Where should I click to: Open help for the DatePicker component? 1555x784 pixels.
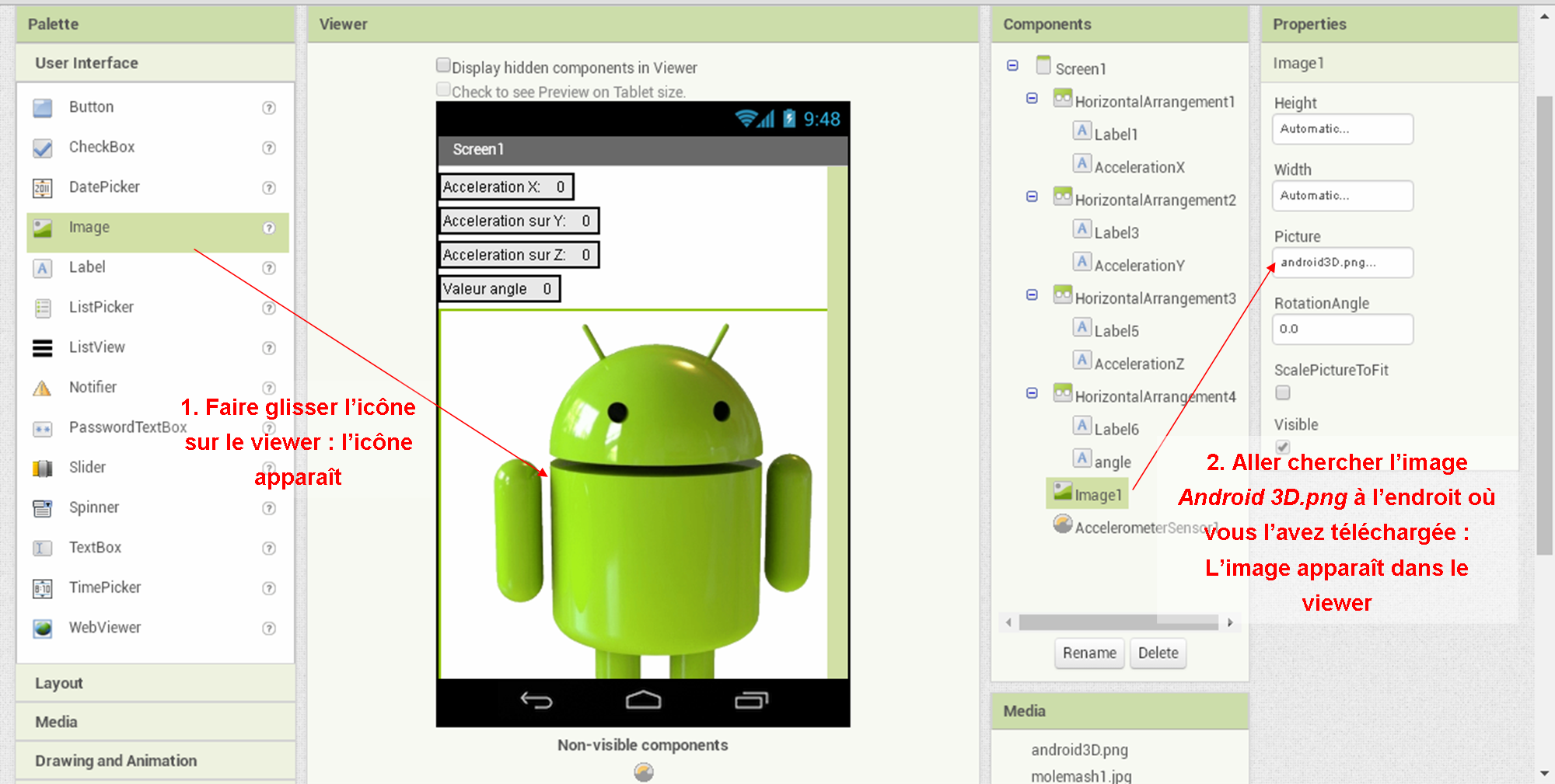tap(269, 188)
